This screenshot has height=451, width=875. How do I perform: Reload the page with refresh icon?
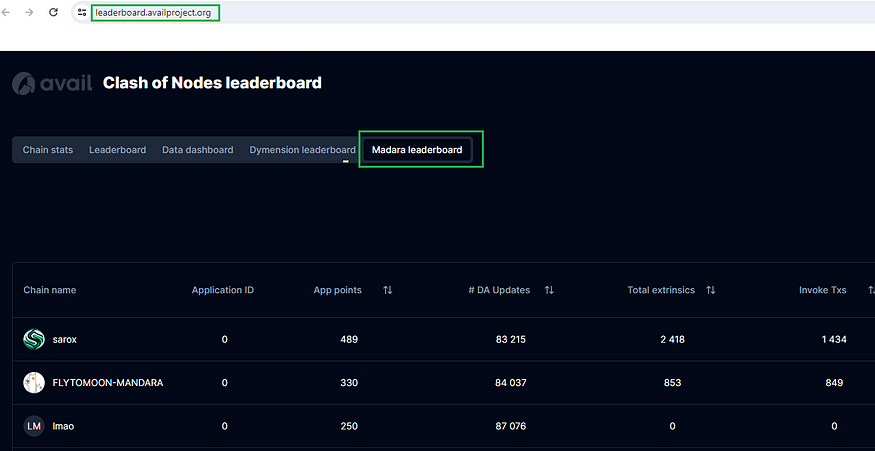coord(54,12)
